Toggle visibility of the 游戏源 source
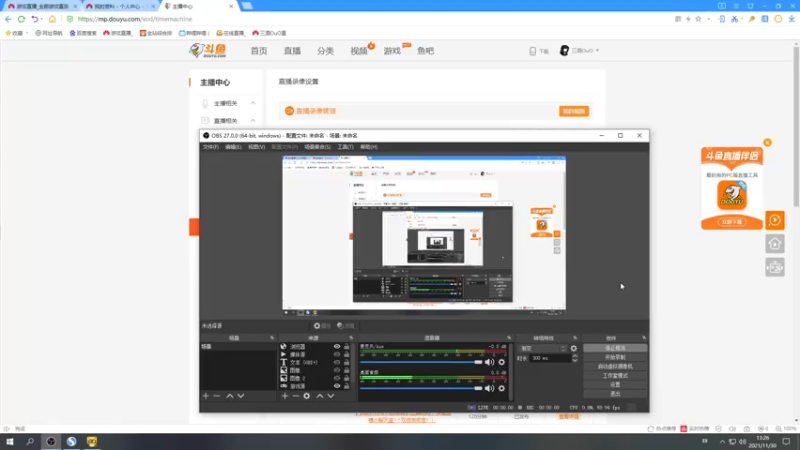800x450 pixels. (337, 386)
